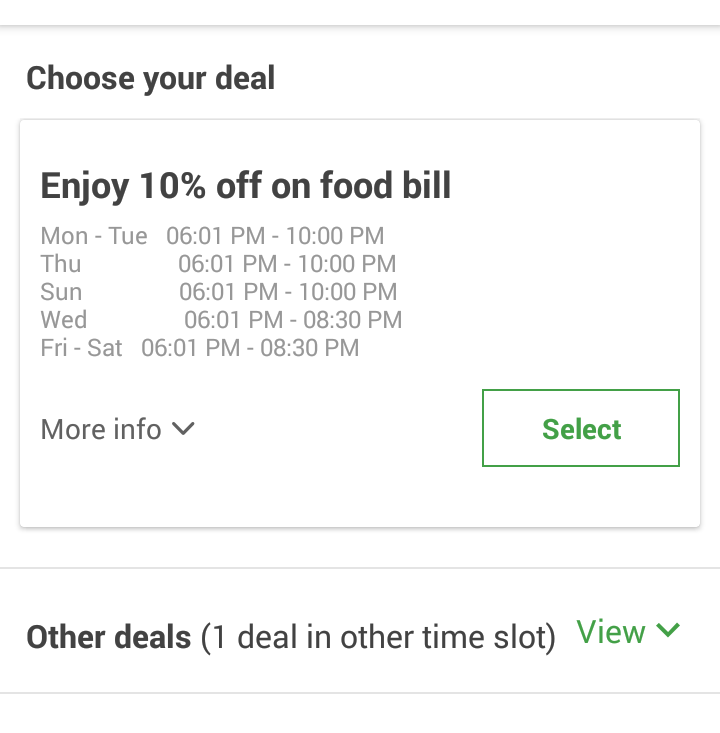
Task: Tap the Wed 06:01 PM - 08:30 PM timing
Action: click(x=293, y=320)
